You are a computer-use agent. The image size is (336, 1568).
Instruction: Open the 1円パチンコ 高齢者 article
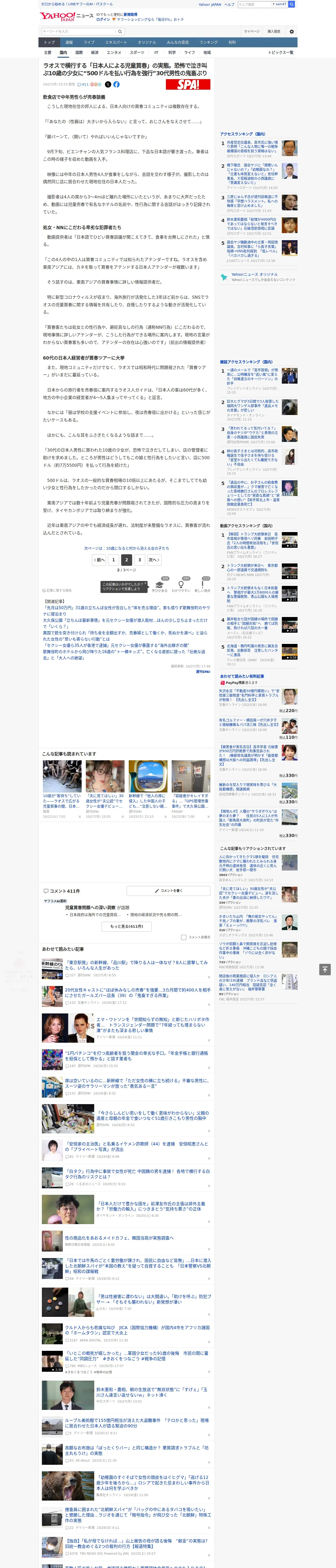pyautogui.click(x=137, y=1056)
